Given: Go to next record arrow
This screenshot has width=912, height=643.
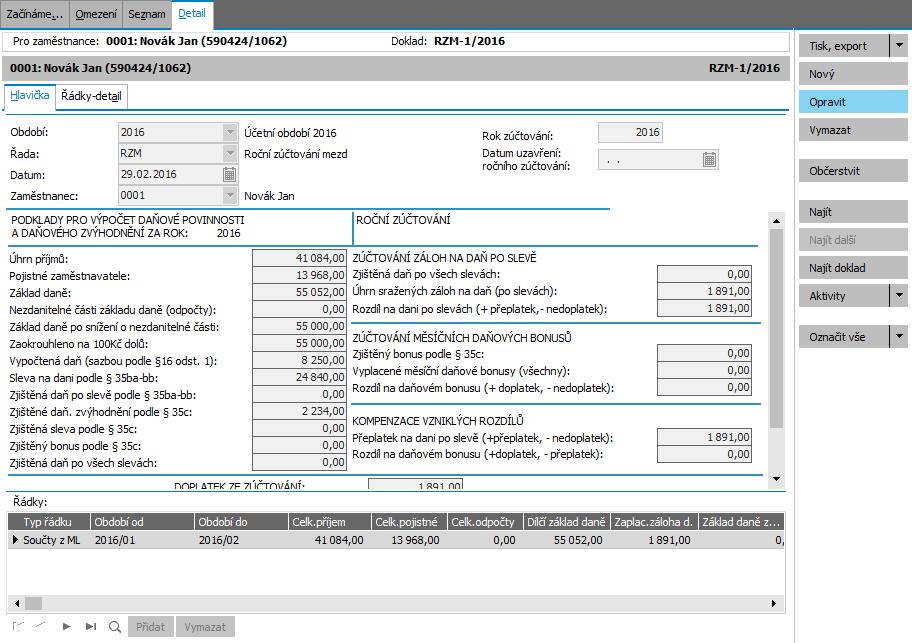Looking at the screenshot, I should tap(66, 627).
